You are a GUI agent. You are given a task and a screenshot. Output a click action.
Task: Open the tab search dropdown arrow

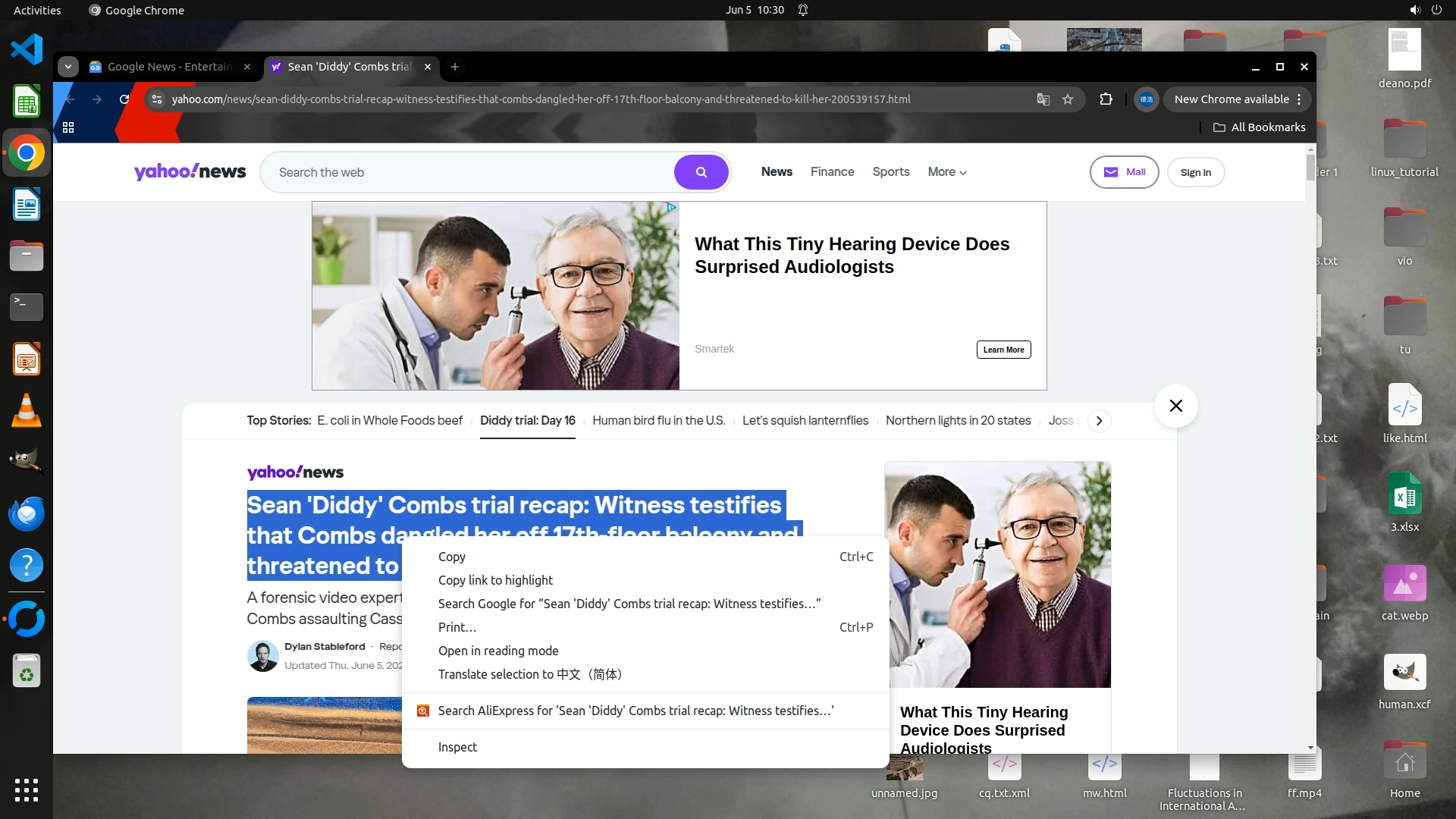point(68,67)
